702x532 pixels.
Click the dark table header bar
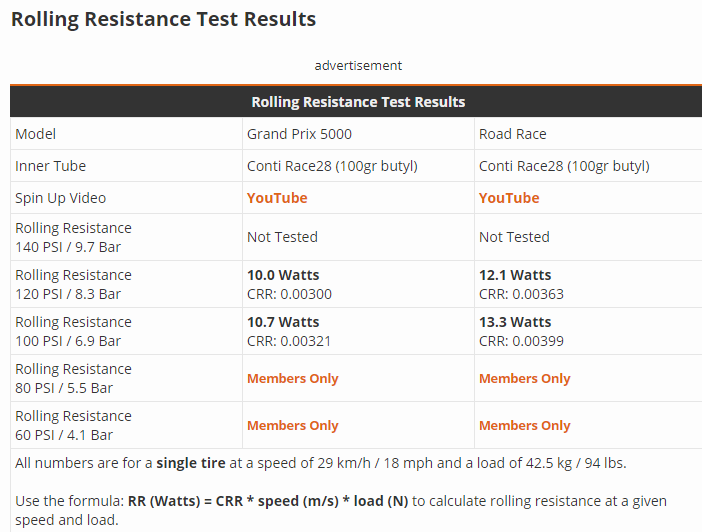click(357, 102)
